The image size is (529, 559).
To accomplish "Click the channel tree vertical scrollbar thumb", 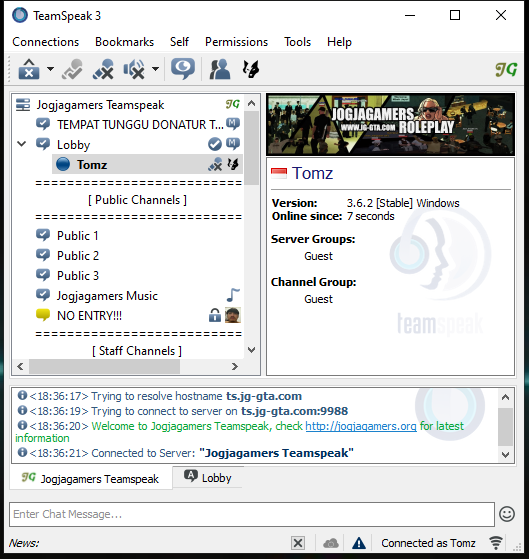I will (252, 148).
